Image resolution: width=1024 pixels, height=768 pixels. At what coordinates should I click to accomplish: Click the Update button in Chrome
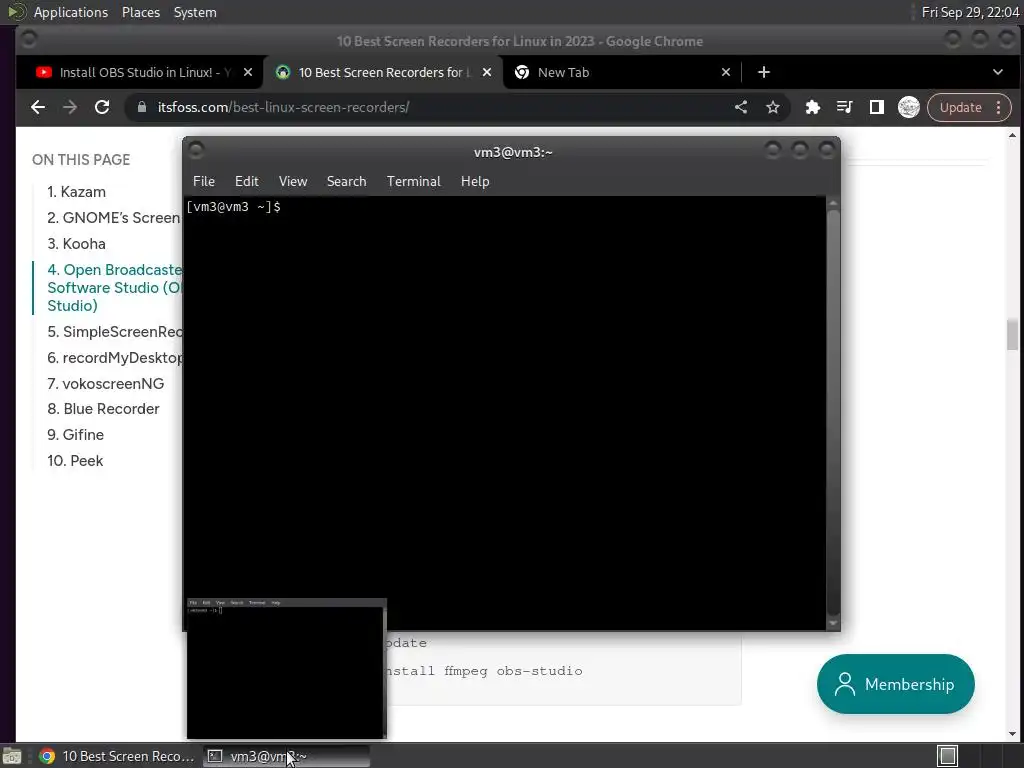coord(960,107)
